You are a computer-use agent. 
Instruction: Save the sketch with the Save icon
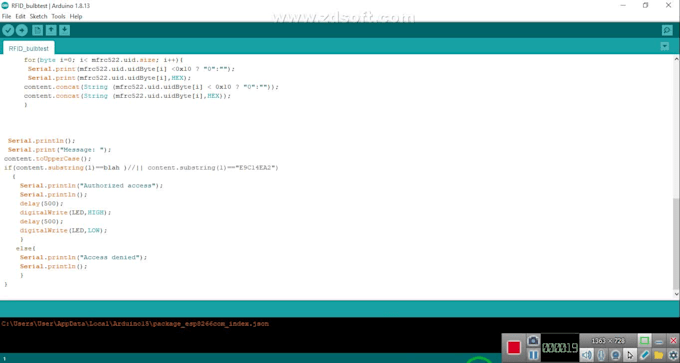[x=64, y=30]
